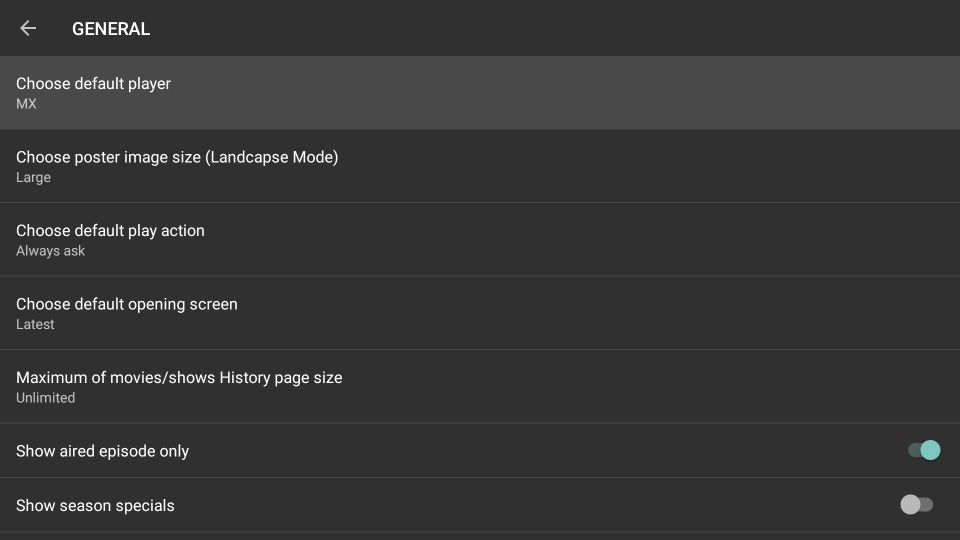The image size is (960, 540).
Task: Click the gray knob of season specials toggle
Action: 910,504
